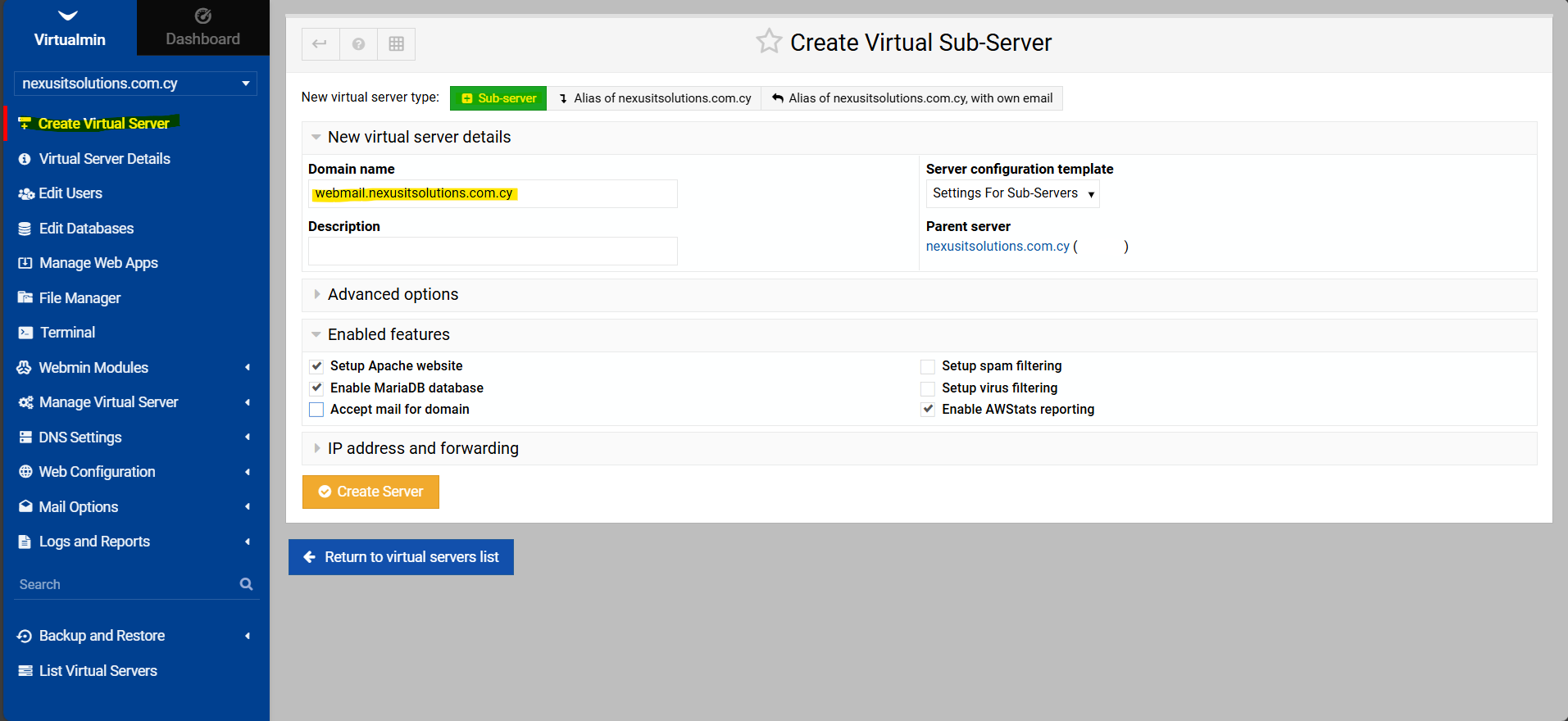1568x721 pixels.
Task: Expand Web Configuration submenu arrow
Action: click(247, 472)
